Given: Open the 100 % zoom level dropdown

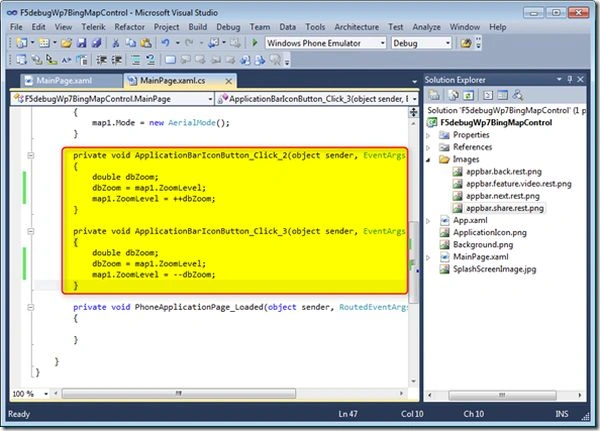Looking at the screenshot, I should [46, 394].
